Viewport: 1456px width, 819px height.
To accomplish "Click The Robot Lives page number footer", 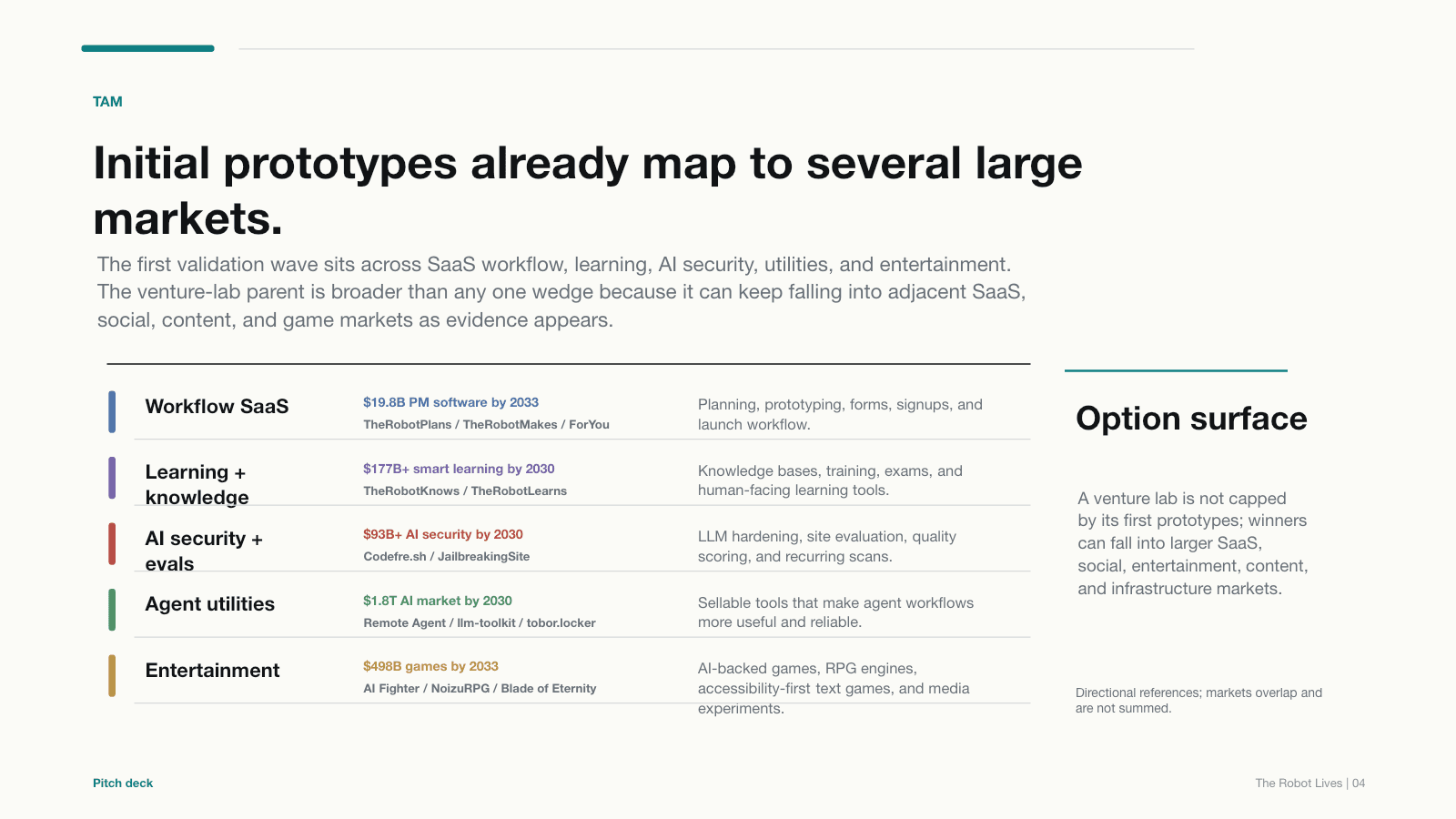I will 1309,783.
